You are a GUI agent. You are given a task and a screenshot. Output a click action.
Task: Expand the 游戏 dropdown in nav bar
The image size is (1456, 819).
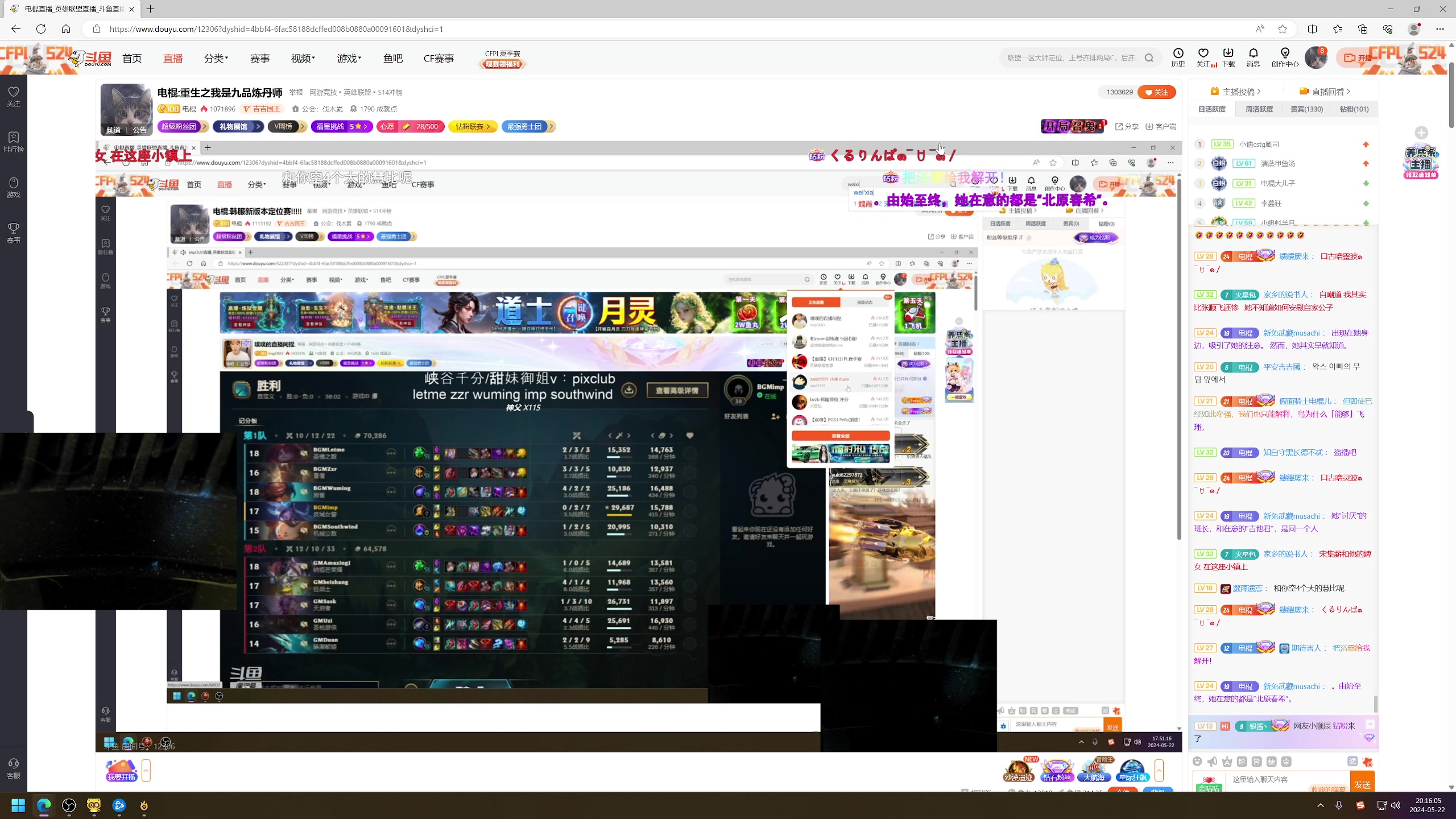point(349,58)
